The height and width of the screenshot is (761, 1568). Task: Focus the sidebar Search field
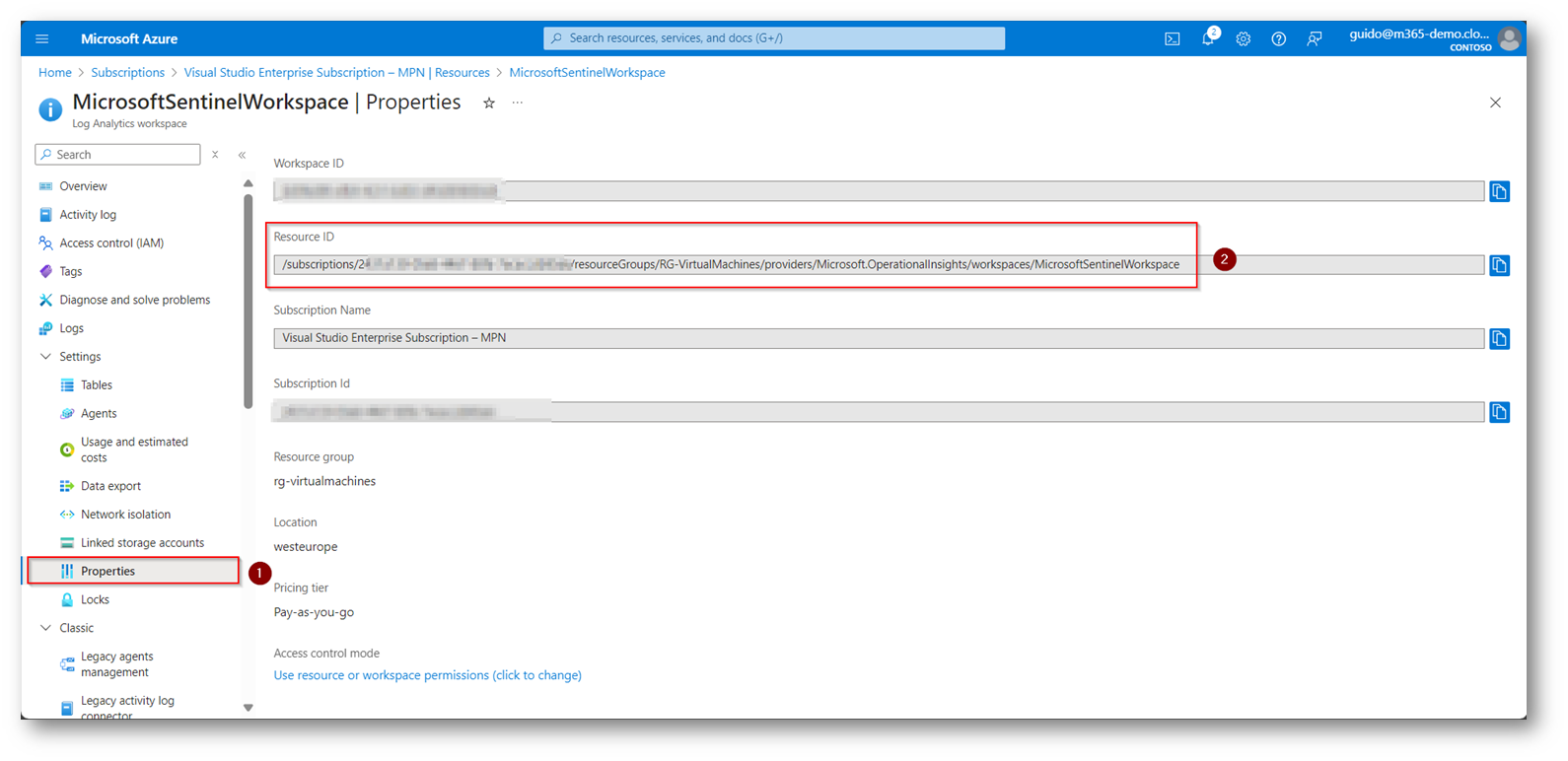pyautogui.click(x=117, y=155)
